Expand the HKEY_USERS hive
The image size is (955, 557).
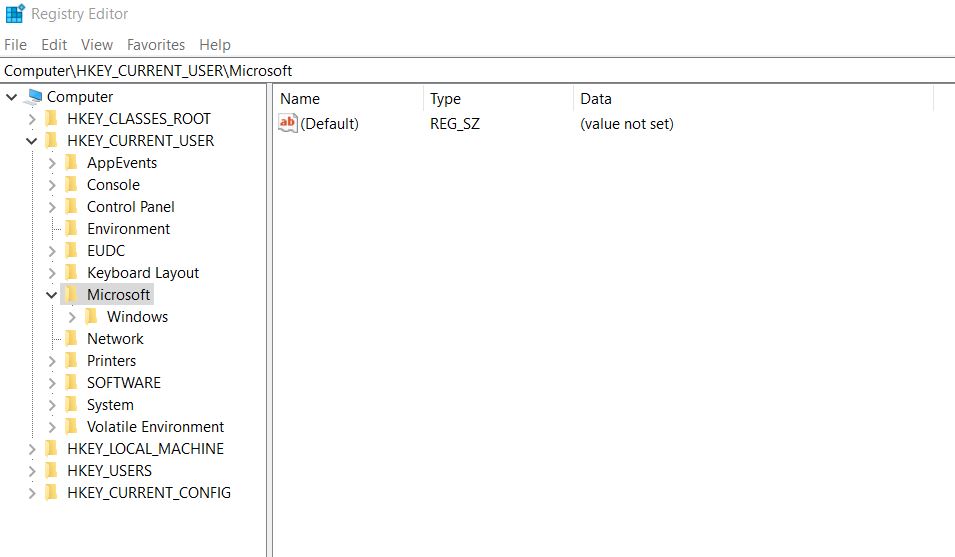tap(32, 471)
